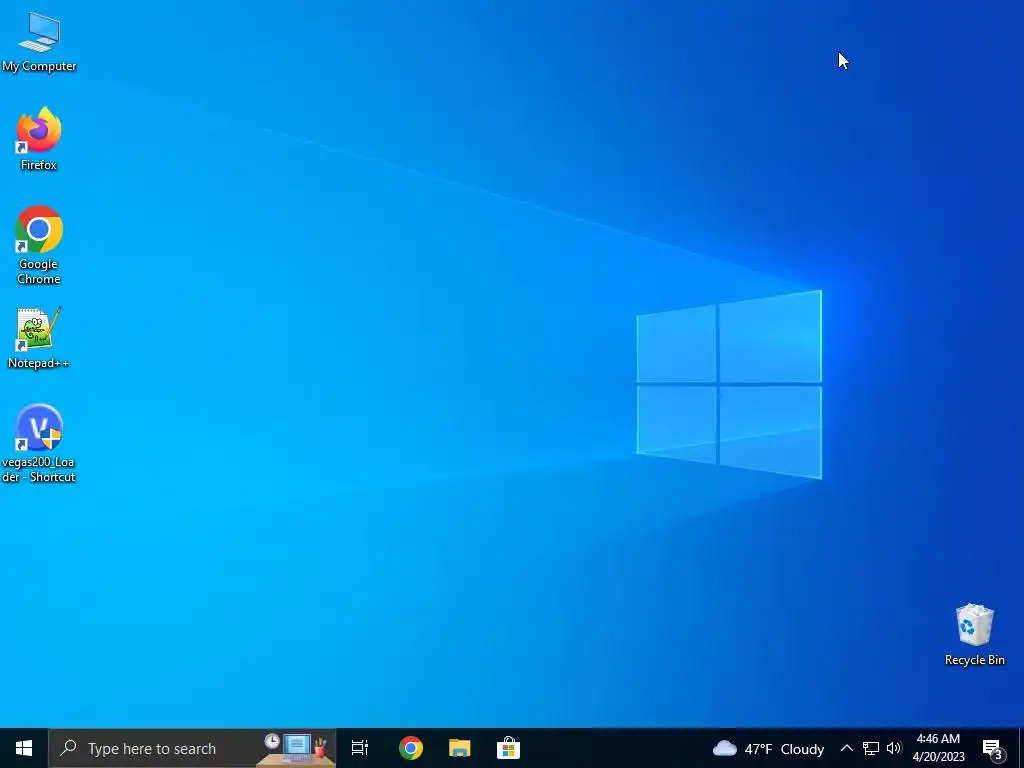Open the Action Center notifications icon
Image resolution: width=1024 pixels, height=768 pixels.
(993, 748)
